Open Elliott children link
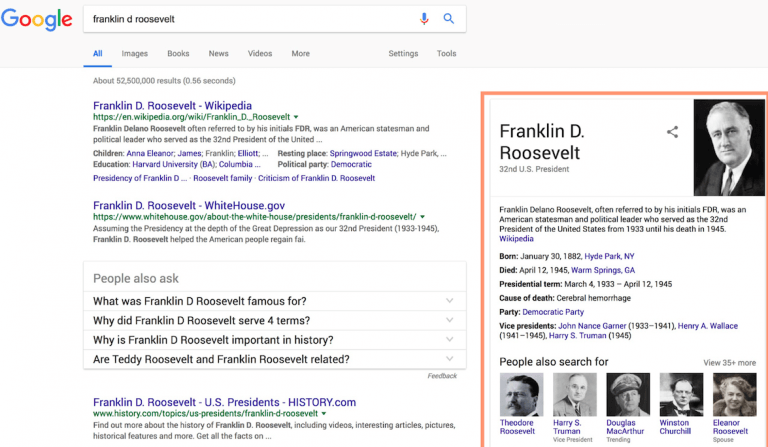The width and height of the screenshot is (768, 447). [248, 153]
